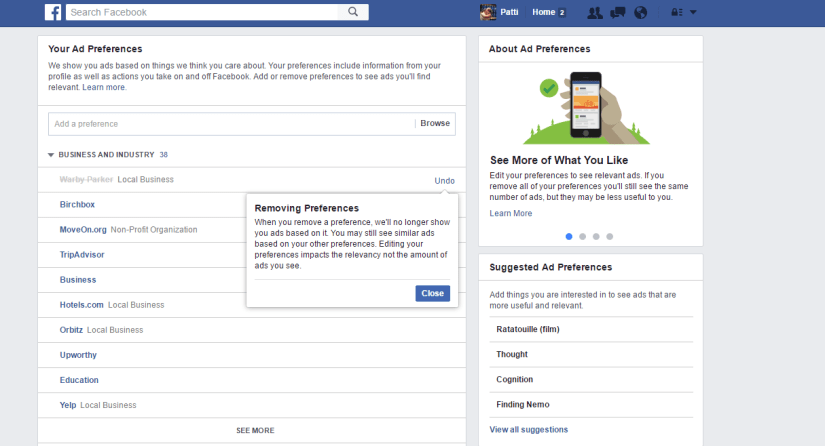Open the Birchbox preference
Viewport: 825px width, 446px height.
(x=77, y=205)
